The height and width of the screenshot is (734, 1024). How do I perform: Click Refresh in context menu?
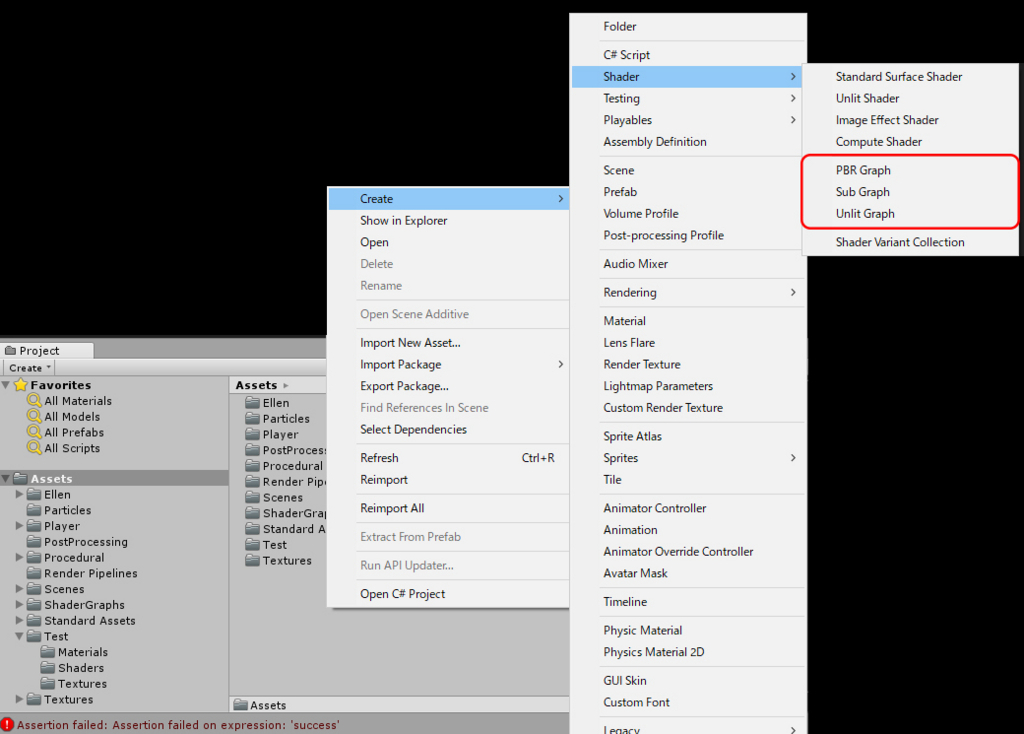pyautogui.click(x=449, y=458)
